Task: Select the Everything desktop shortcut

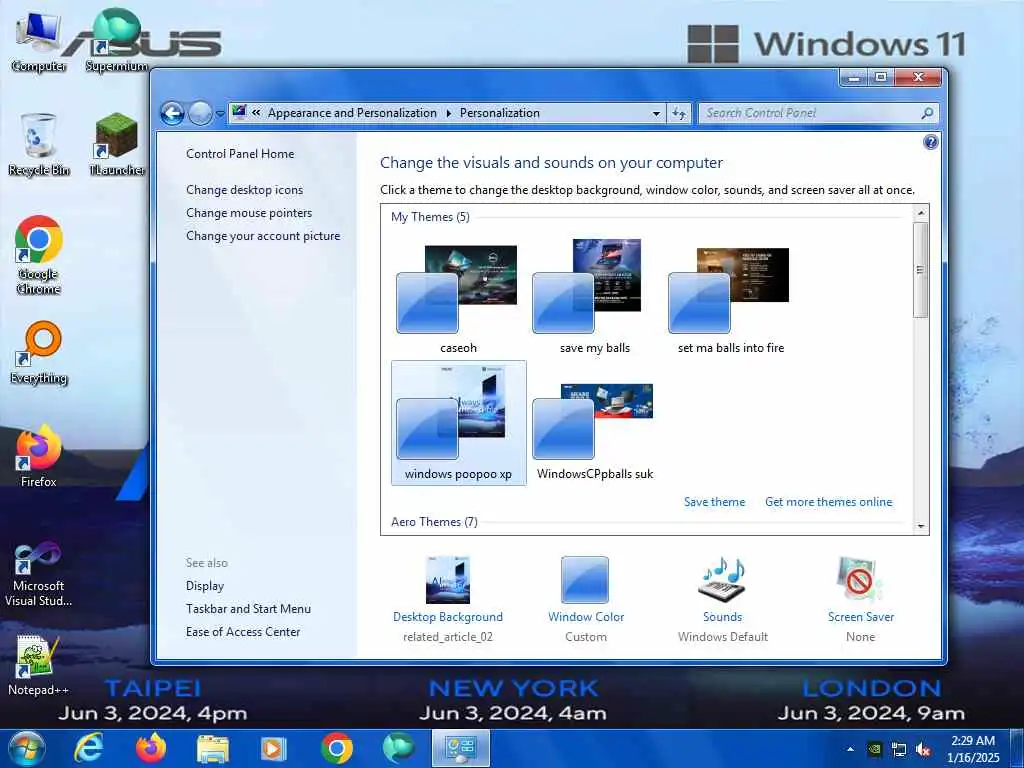Action: point(39,353)
